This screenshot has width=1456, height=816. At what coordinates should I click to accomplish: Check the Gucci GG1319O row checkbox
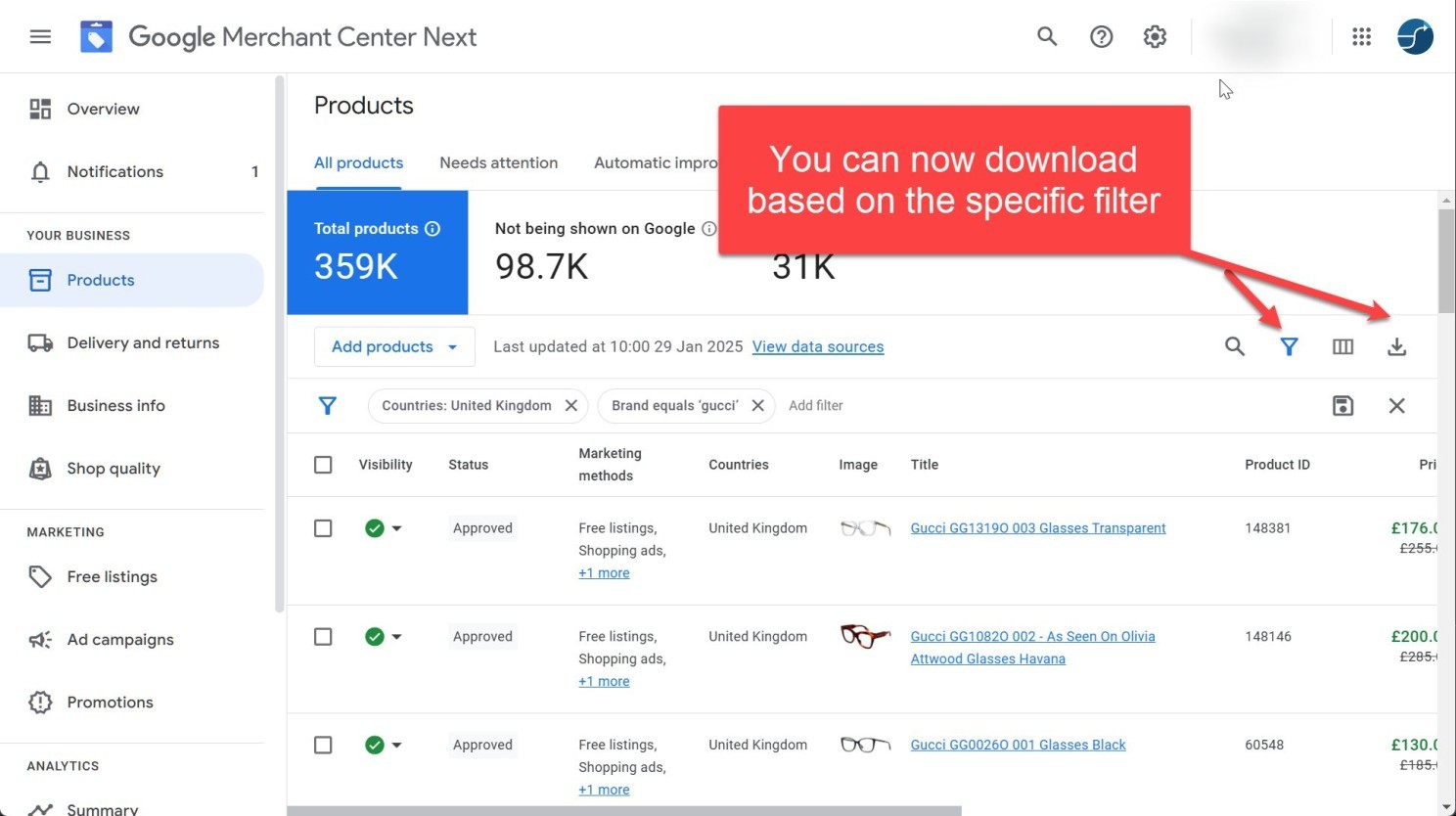pyautogui.click(x=323, y=528)
